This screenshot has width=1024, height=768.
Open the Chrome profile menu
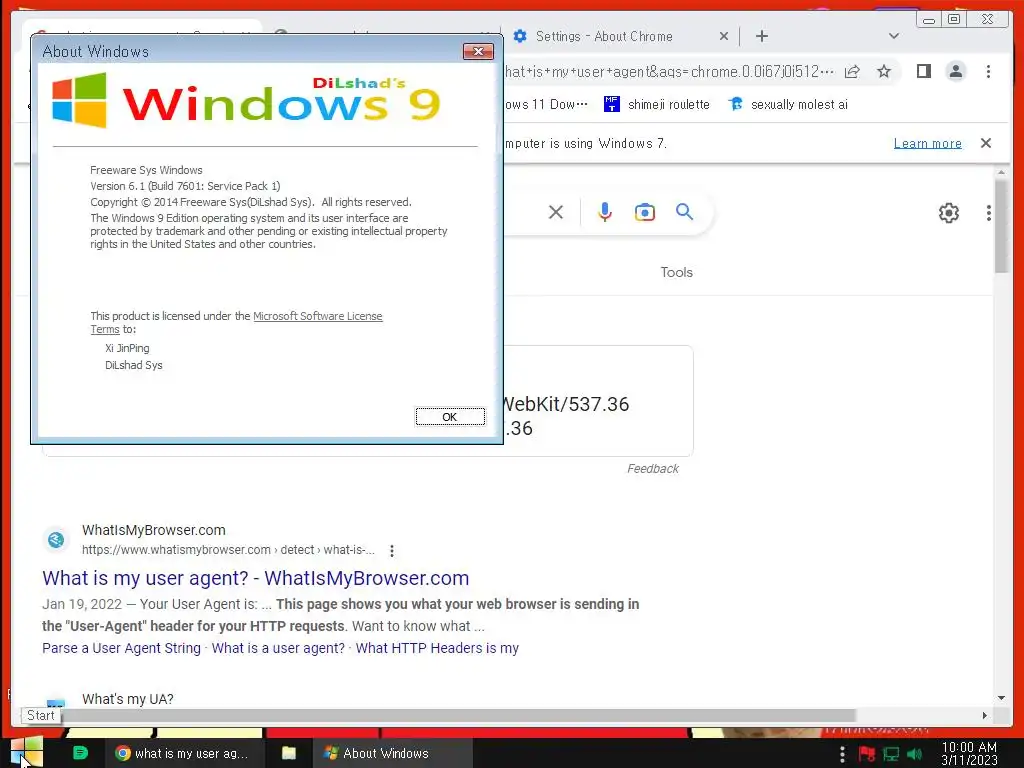pos(955,71)
